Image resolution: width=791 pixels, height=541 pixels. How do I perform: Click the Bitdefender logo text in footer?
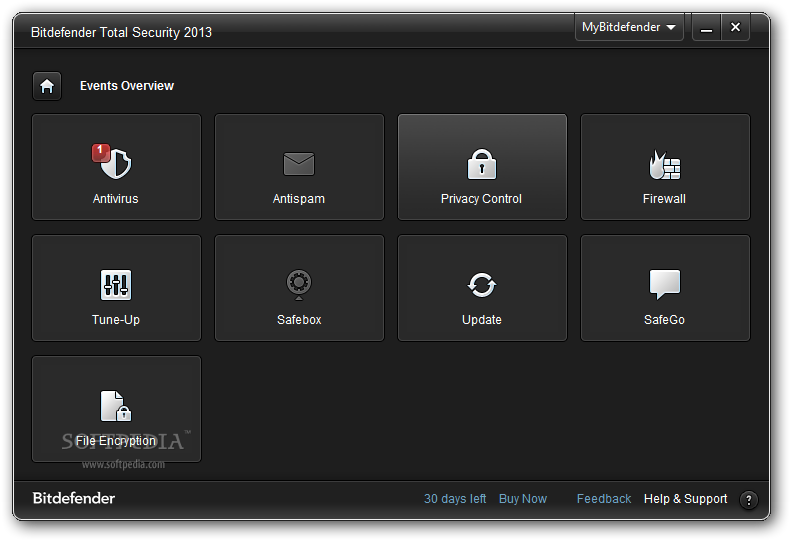click(x=74, y=498)
